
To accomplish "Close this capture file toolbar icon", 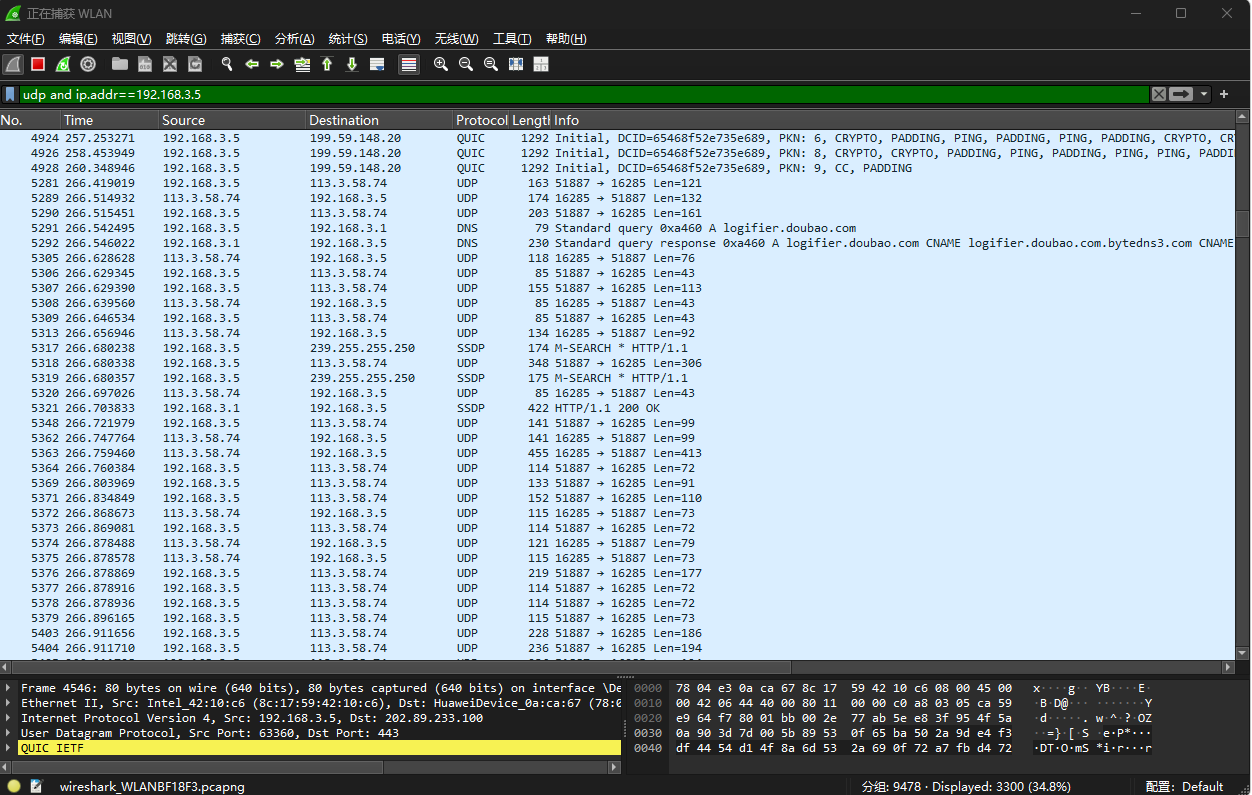I will pos(170,64).
